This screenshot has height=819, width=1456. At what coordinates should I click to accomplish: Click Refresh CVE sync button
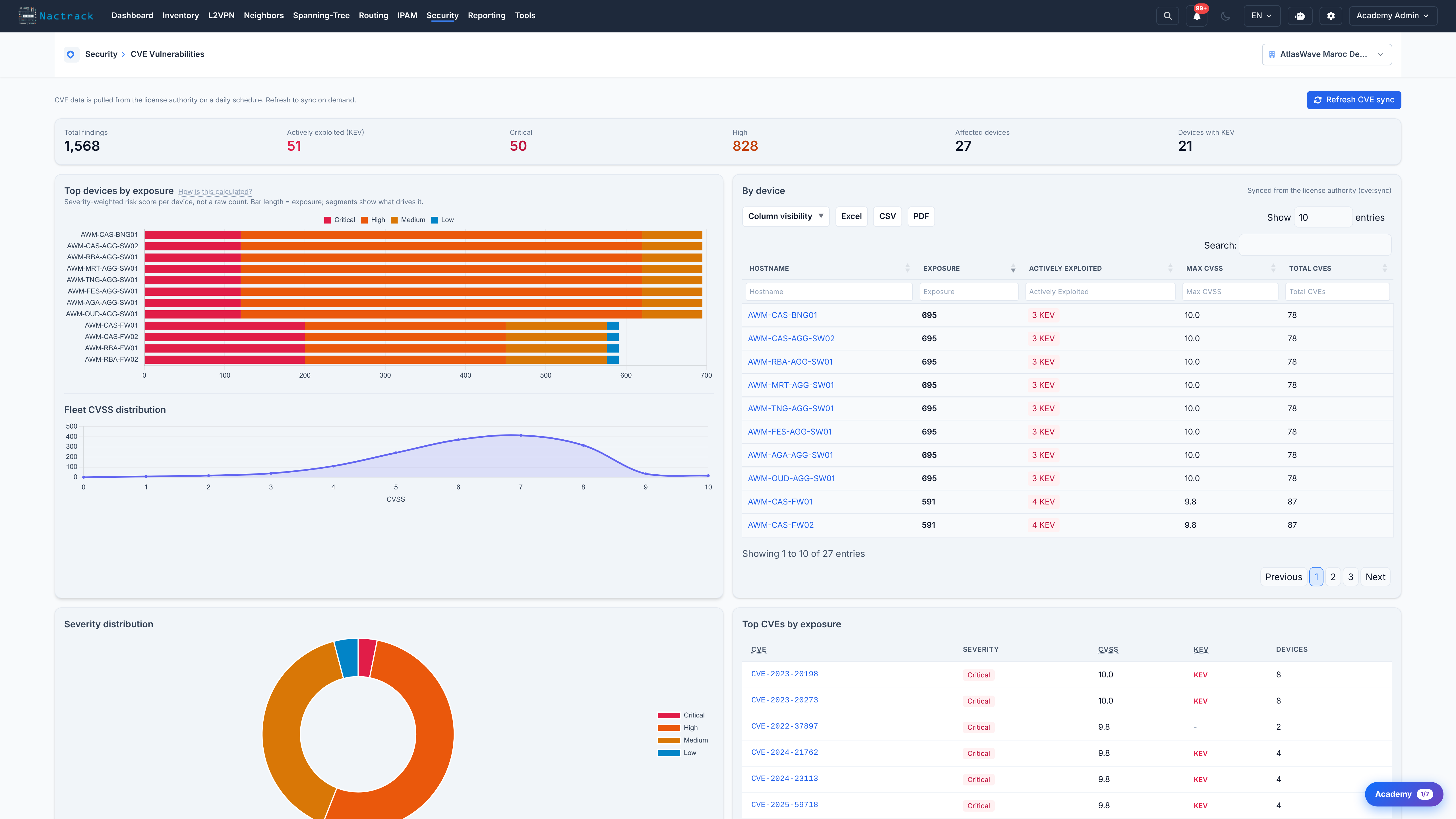point(1354,100)
